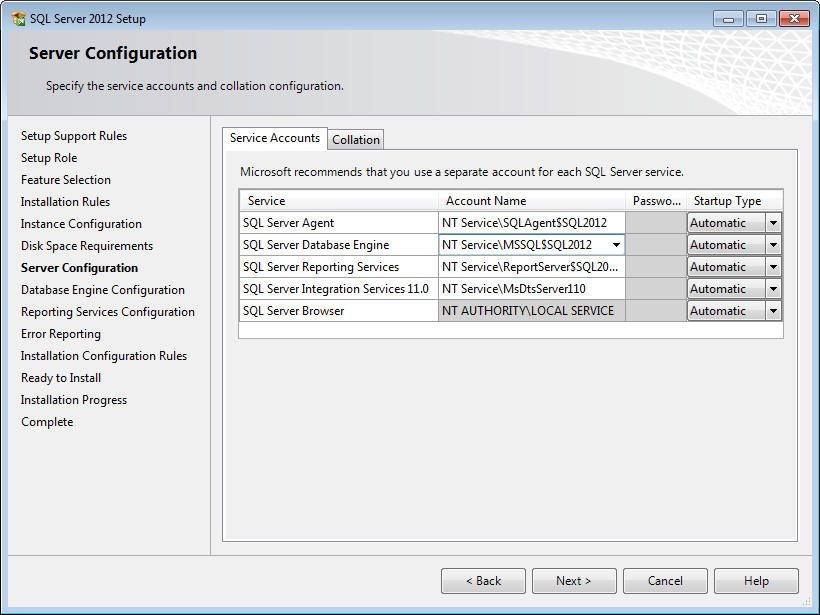Click the Service column header
This screenshot has width=820, height=615.
tap(339, 201)
